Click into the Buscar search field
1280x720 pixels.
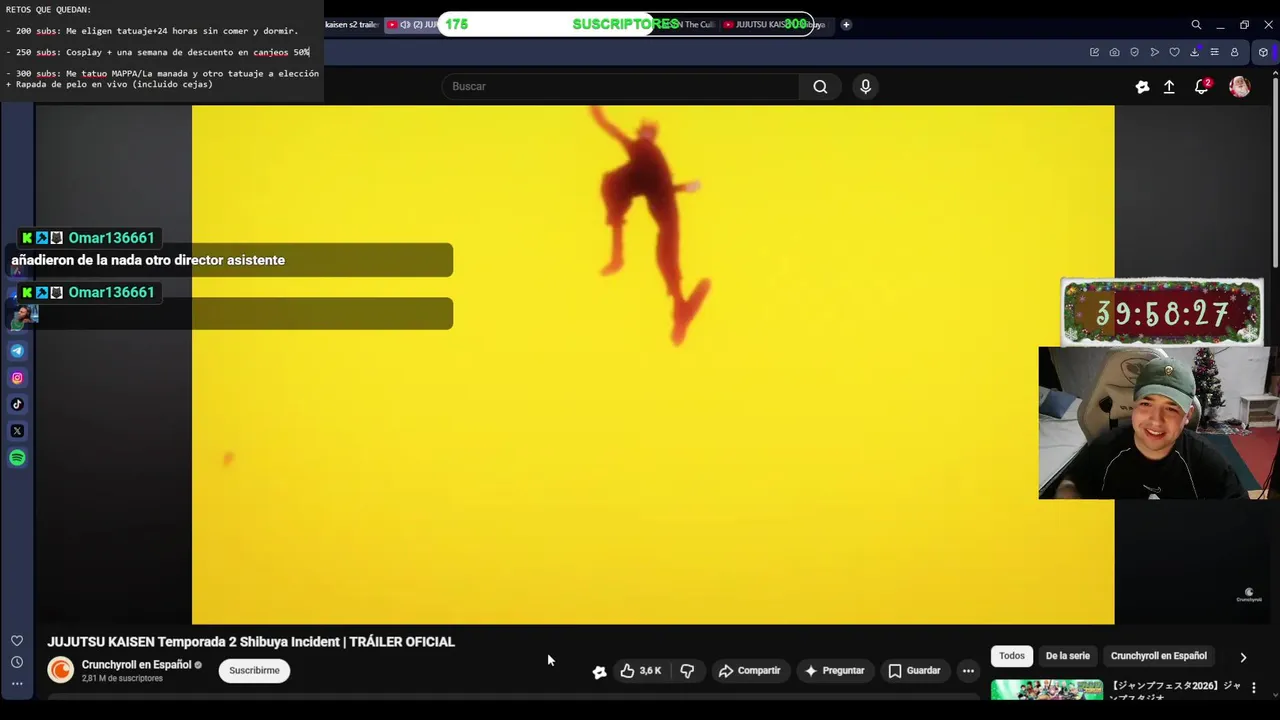pos(620,86)
